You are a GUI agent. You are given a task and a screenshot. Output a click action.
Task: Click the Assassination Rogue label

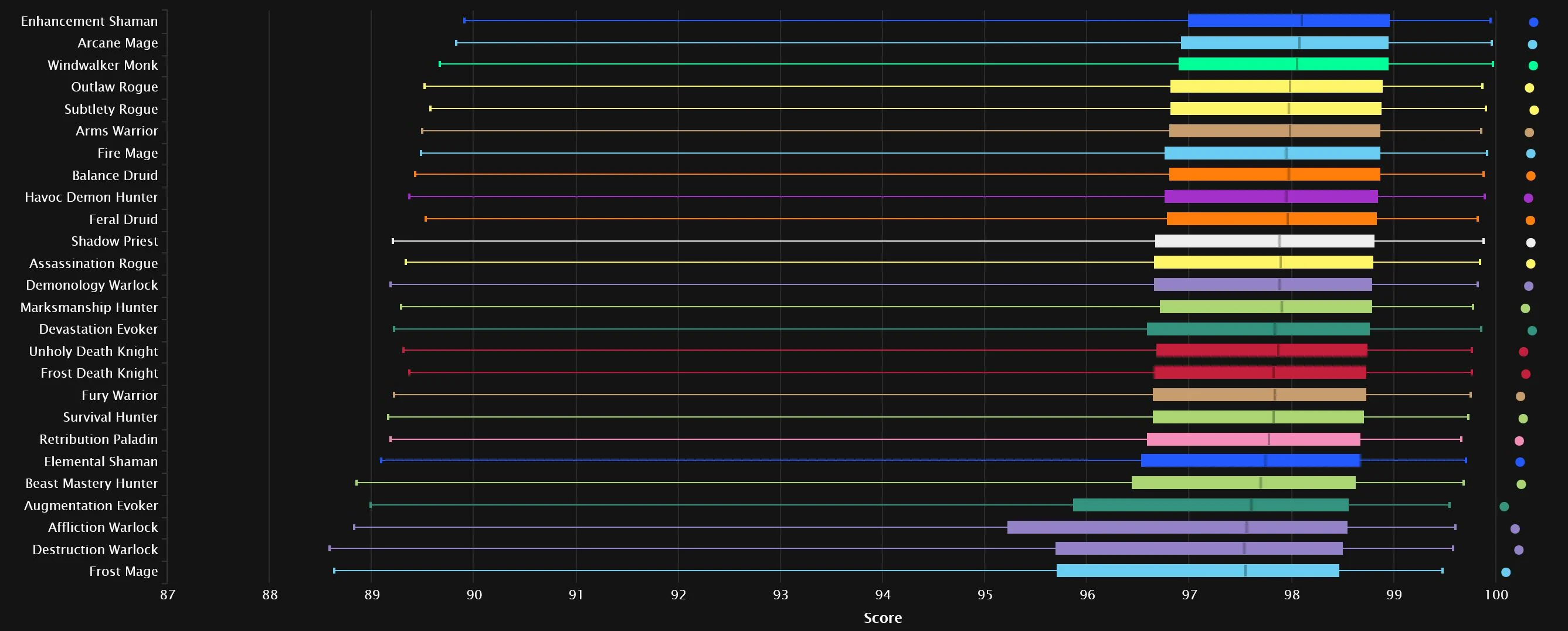point(93,263)
